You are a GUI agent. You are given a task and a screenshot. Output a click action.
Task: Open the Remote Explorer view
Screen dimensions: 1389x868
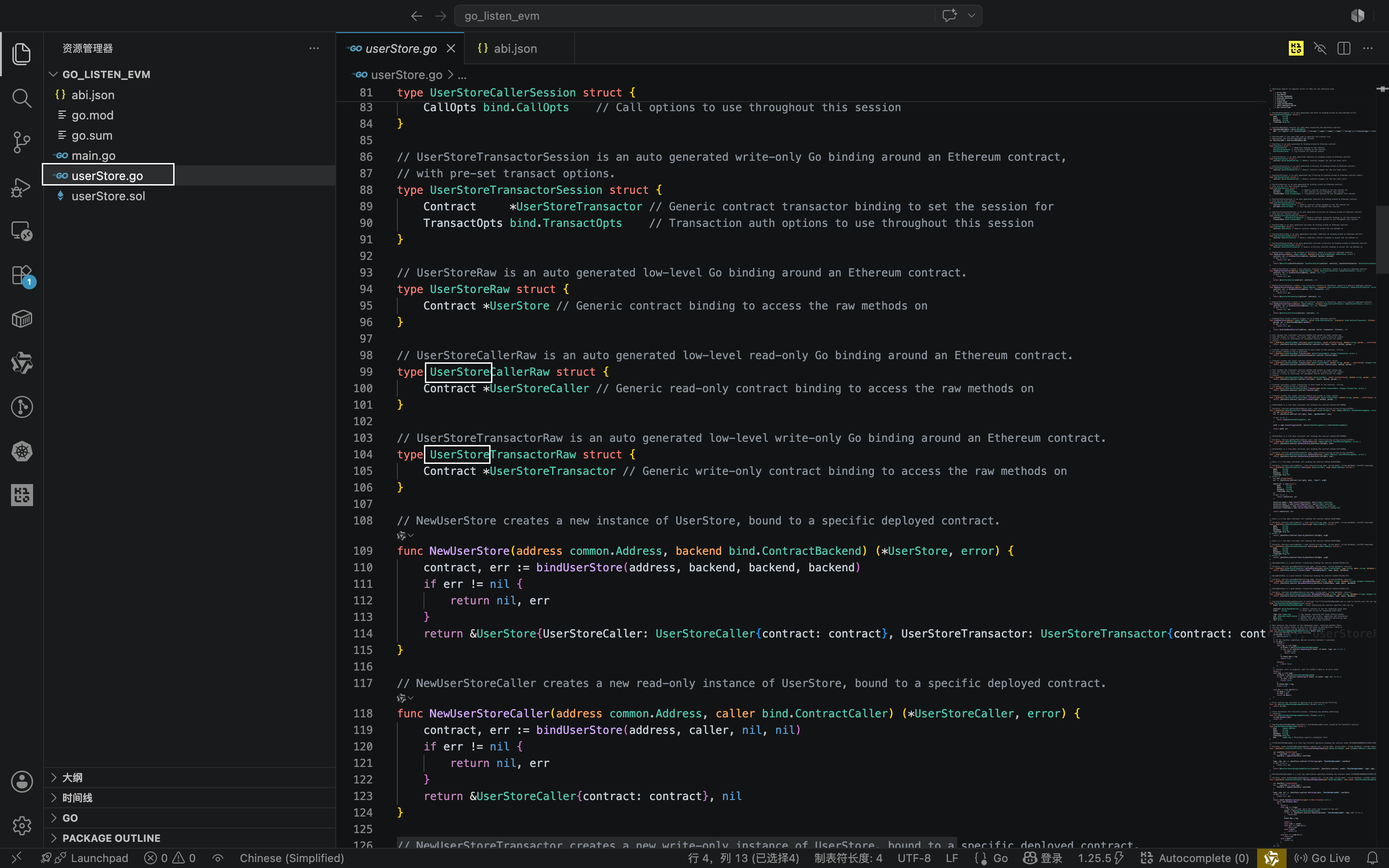tap(22, 231)
